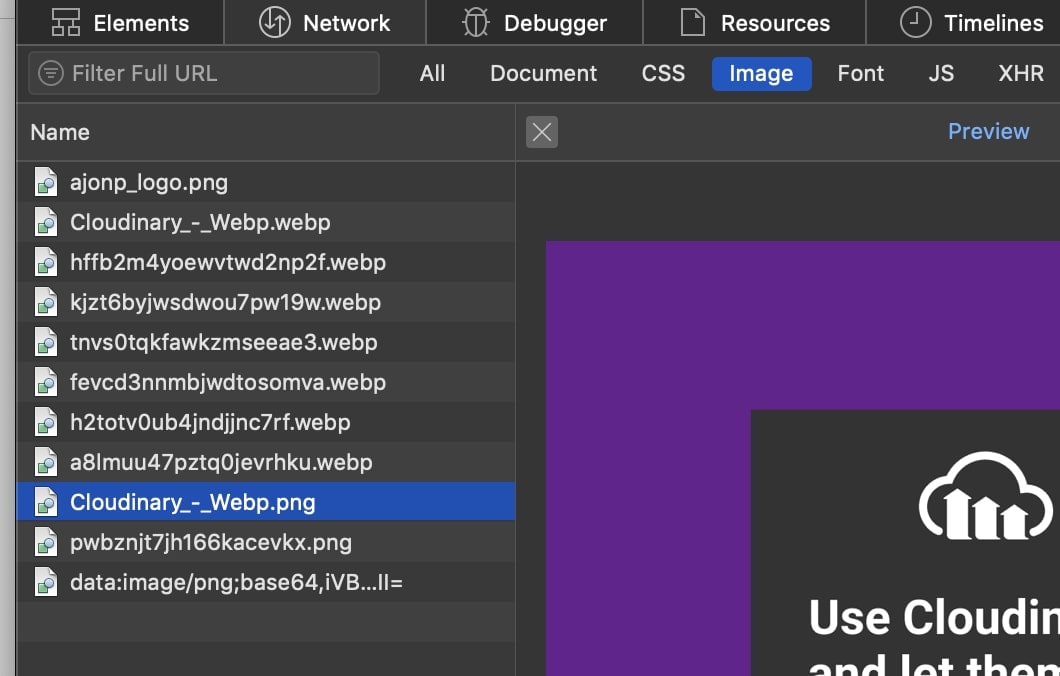Click file icon beside Cloudinary_-_Webp.png
Screen dimensions: 1060x676
click(46, 502)
